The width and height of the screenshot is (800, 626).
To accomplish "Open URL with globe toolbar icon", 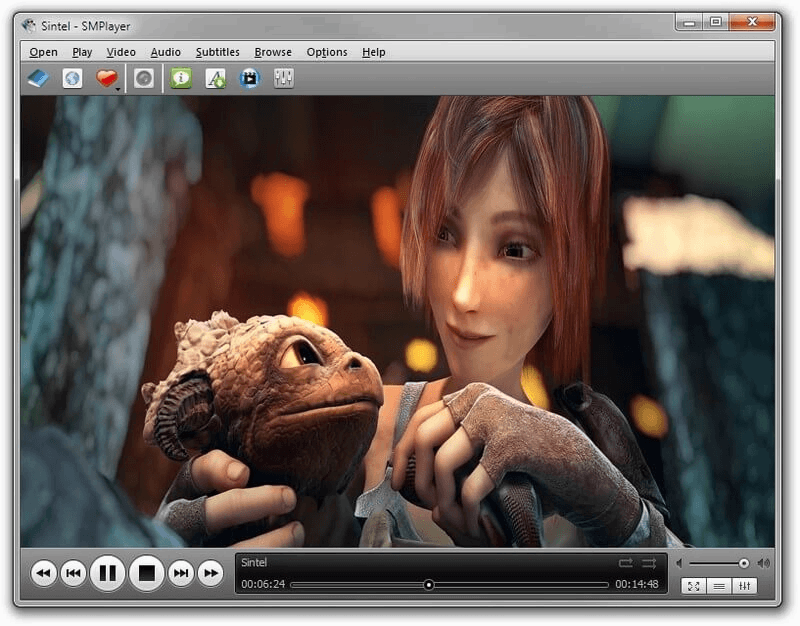I will click(72, 79).
